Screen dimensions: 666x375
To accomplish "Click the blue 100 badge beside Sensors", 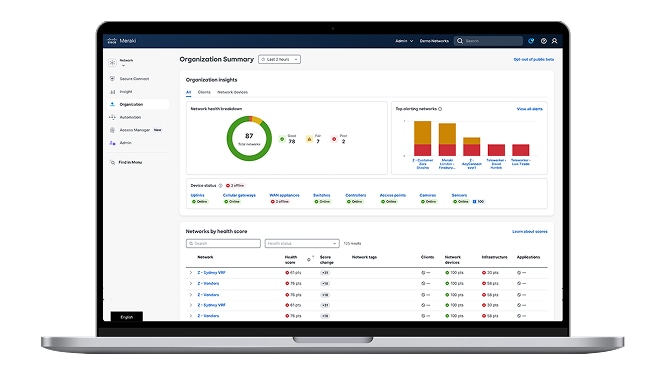I will [x=478, y=202].
